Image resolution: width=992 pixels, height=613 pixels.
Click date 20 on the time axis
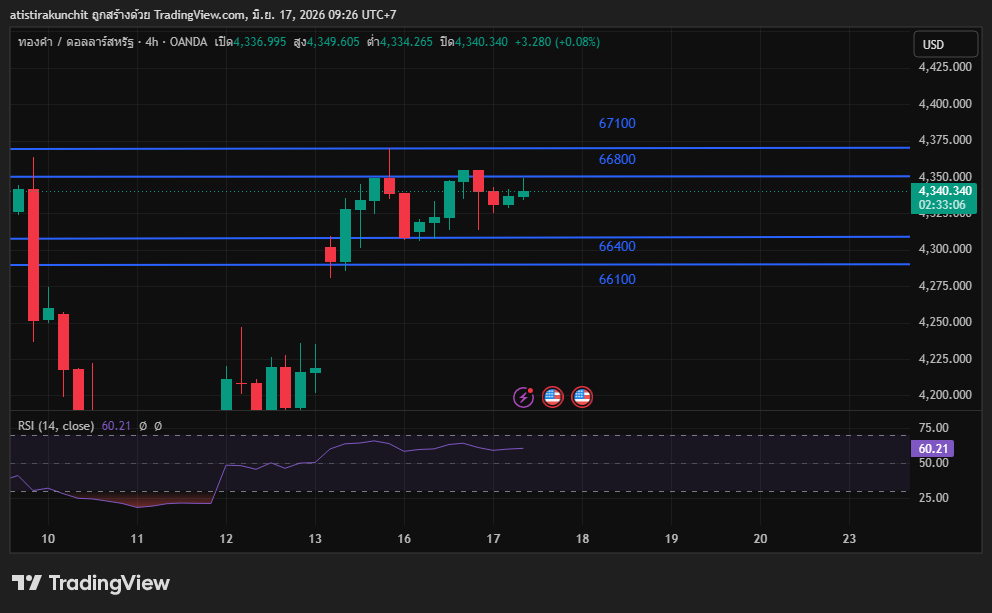click(x=760, y=539)
